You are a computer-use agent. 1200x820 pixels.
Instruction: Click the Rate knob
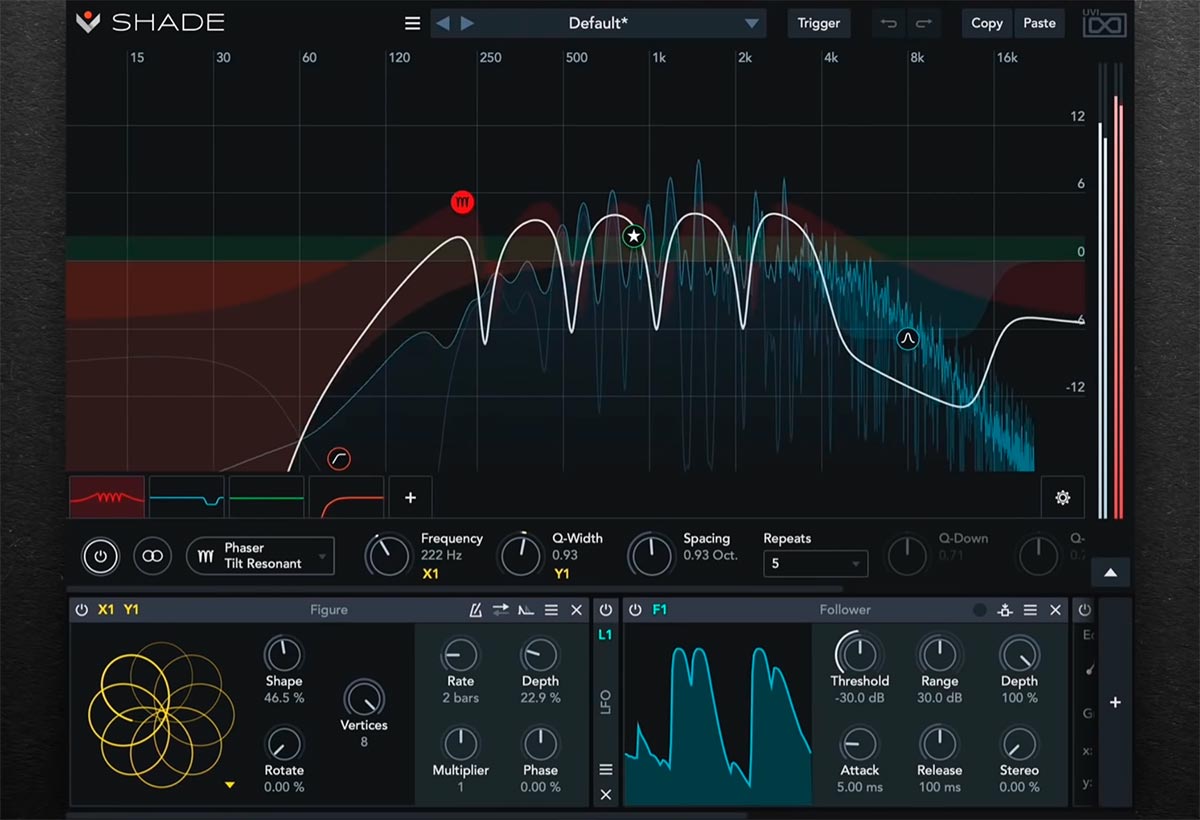click(460, 655)
